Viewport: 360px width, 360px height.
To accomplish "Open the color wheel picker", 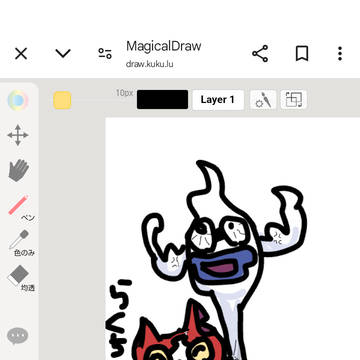I will click(x=18, y=100).
